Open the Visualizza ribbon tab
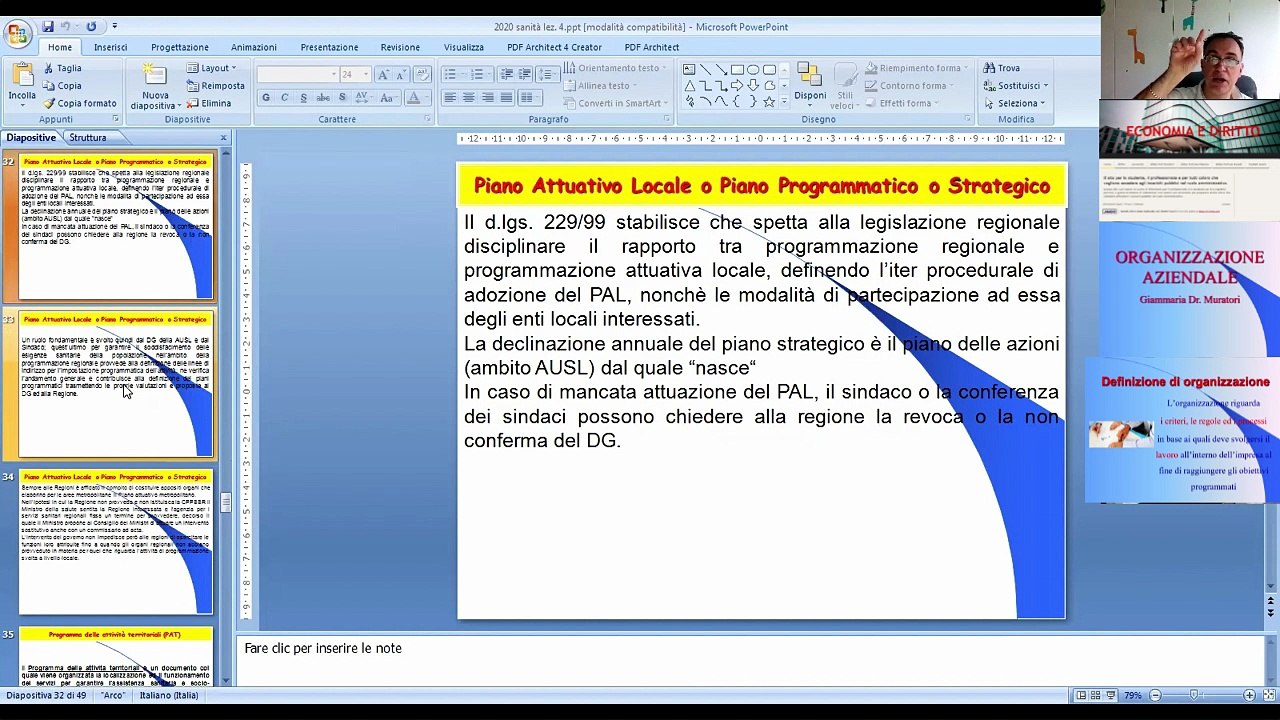 tap(464, 47)
